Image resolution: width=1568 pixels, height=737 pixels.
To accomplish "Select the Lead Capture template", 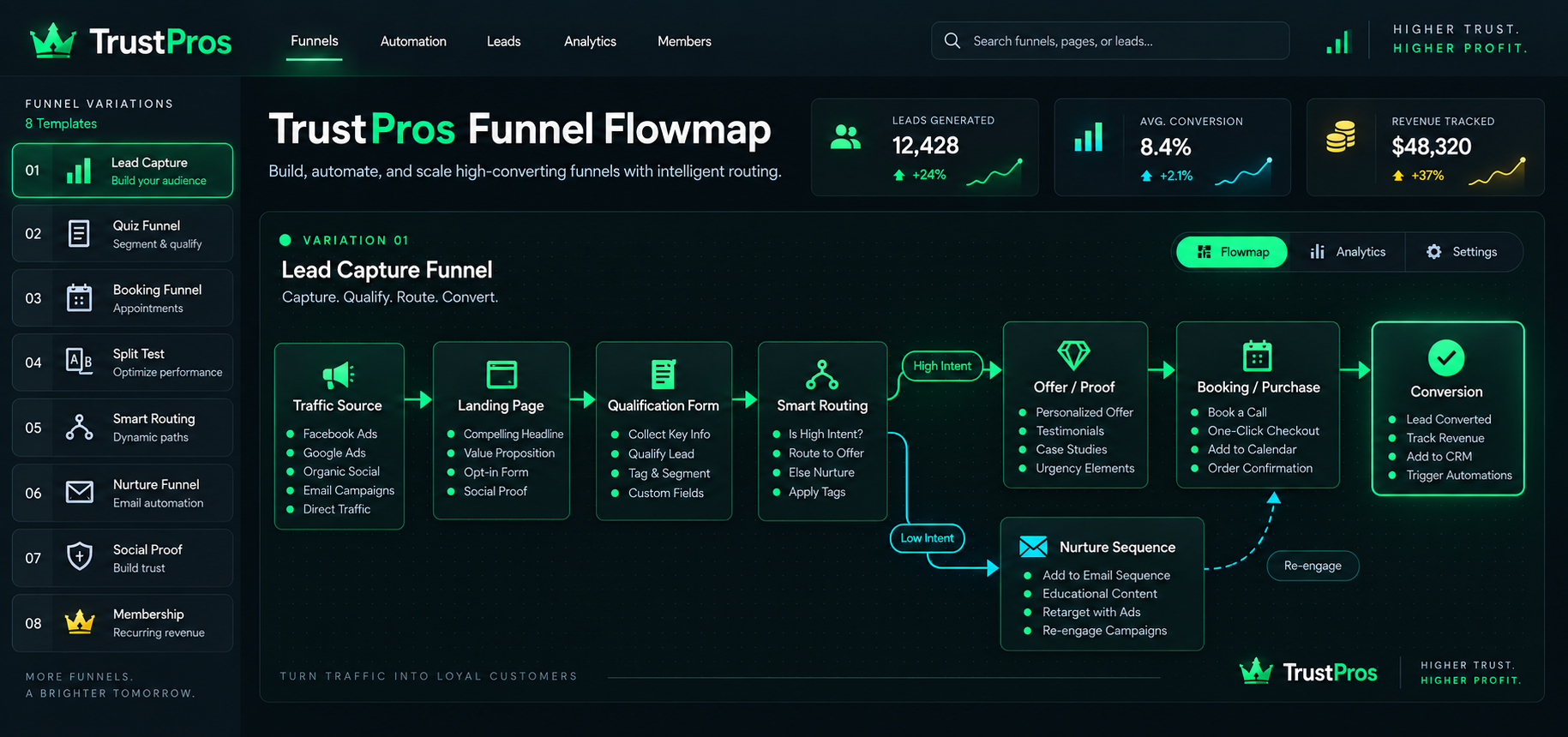I will coord(123,171).
